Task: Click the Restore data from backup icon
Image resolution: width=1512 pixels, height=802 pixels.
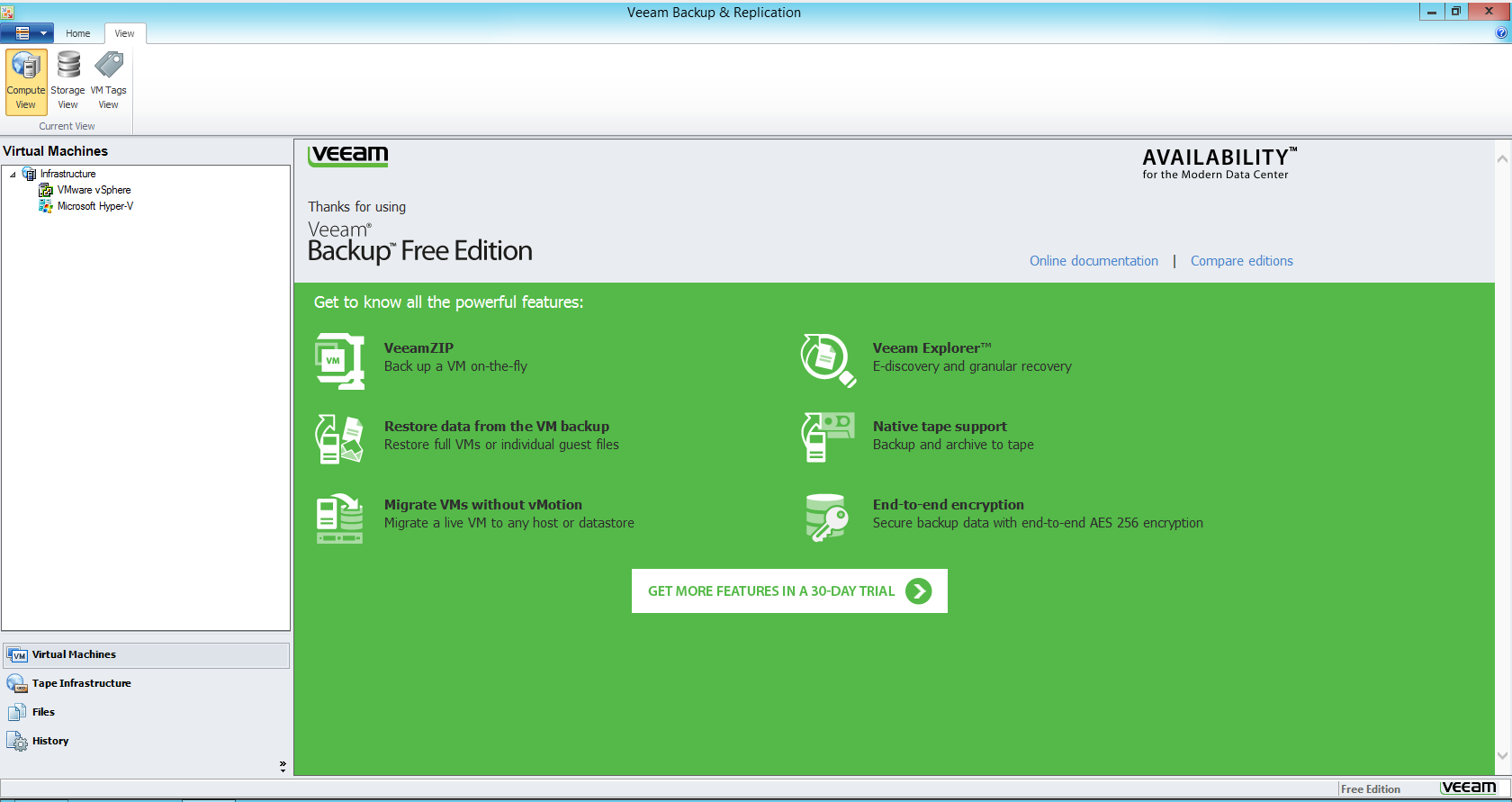Action: pyautogui.click(x=339, y=438)
